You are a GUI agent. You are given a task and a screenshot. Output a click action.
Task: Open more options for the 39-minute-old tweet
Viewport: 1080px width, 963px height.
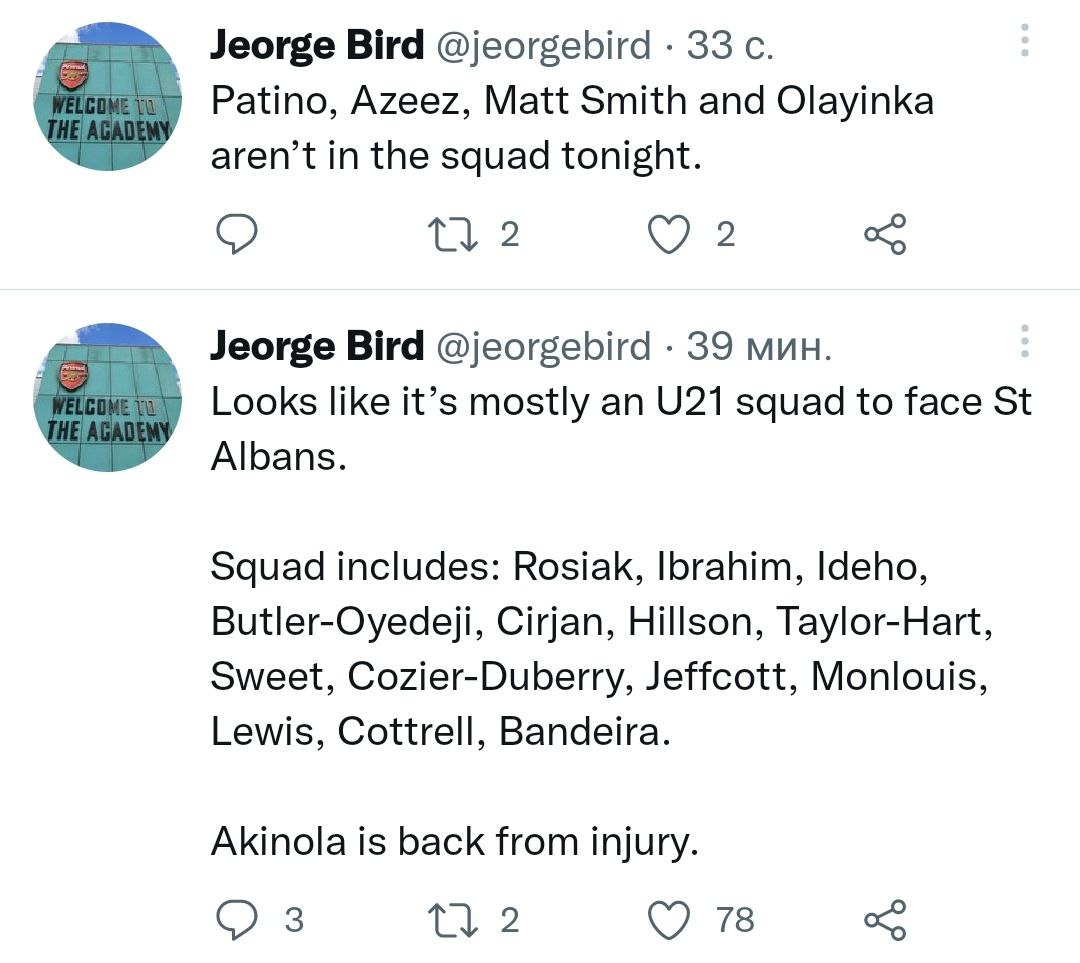click(1023, 342)
